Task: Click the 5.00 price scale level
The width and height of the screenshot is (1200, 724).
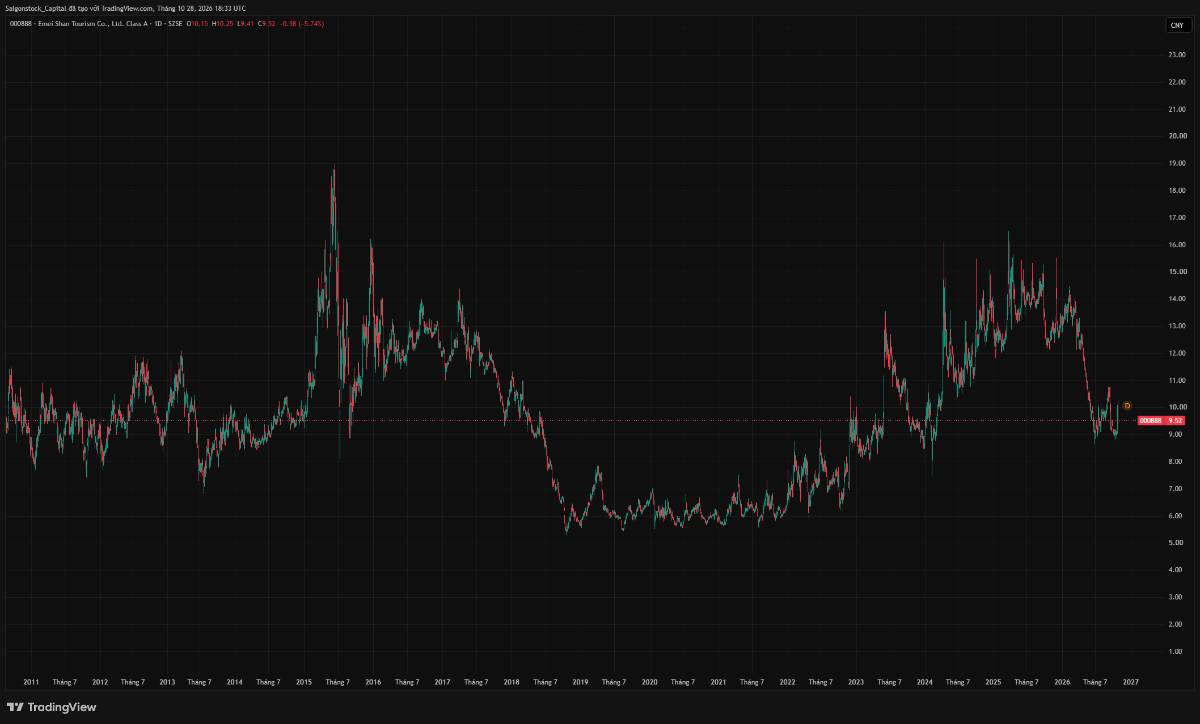Action: (1177, 543)
